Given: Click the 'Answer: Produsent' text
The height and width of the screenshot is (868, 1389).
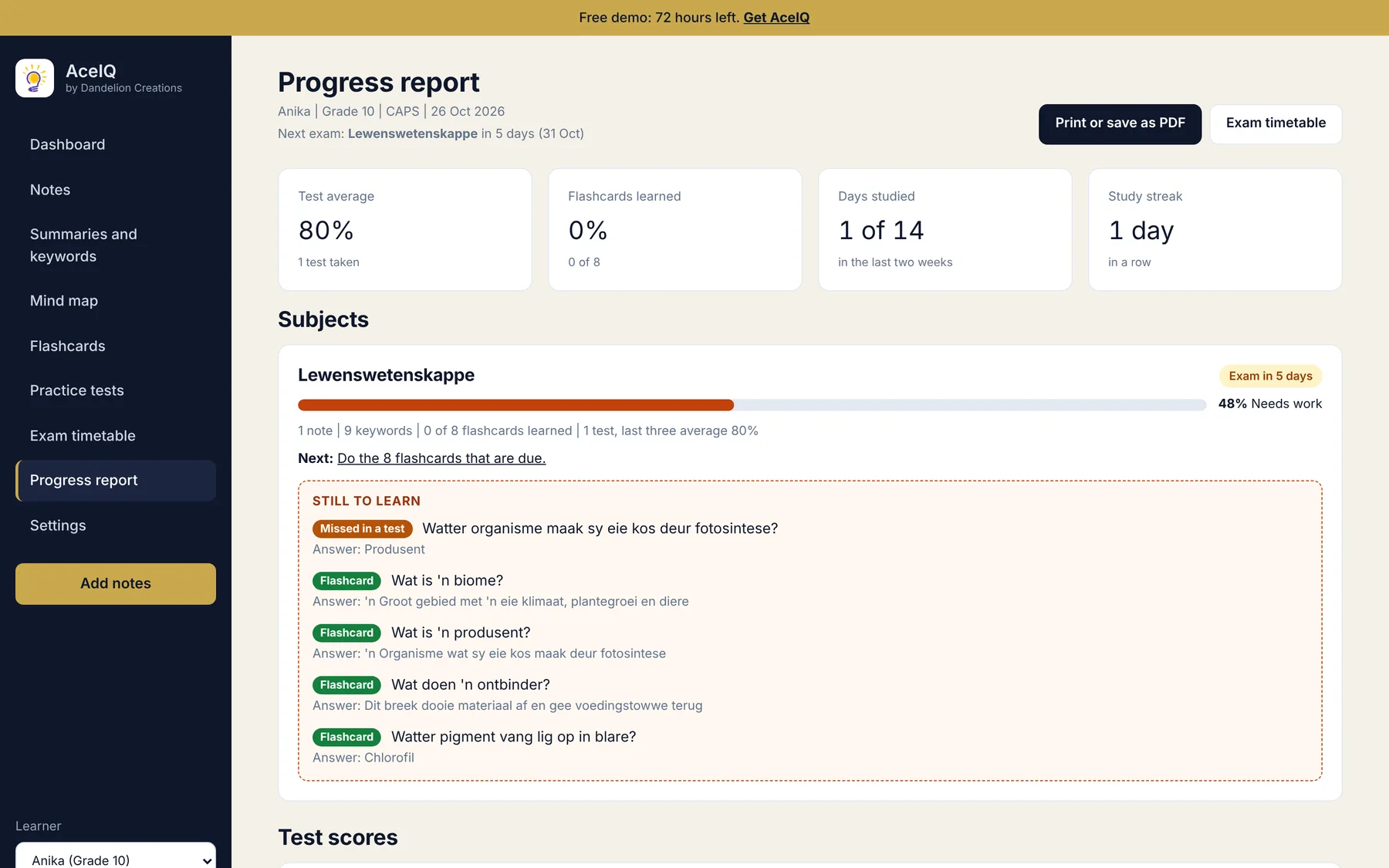Looking at the screenshot, I should pyautogui.click(x=369, y=549).
